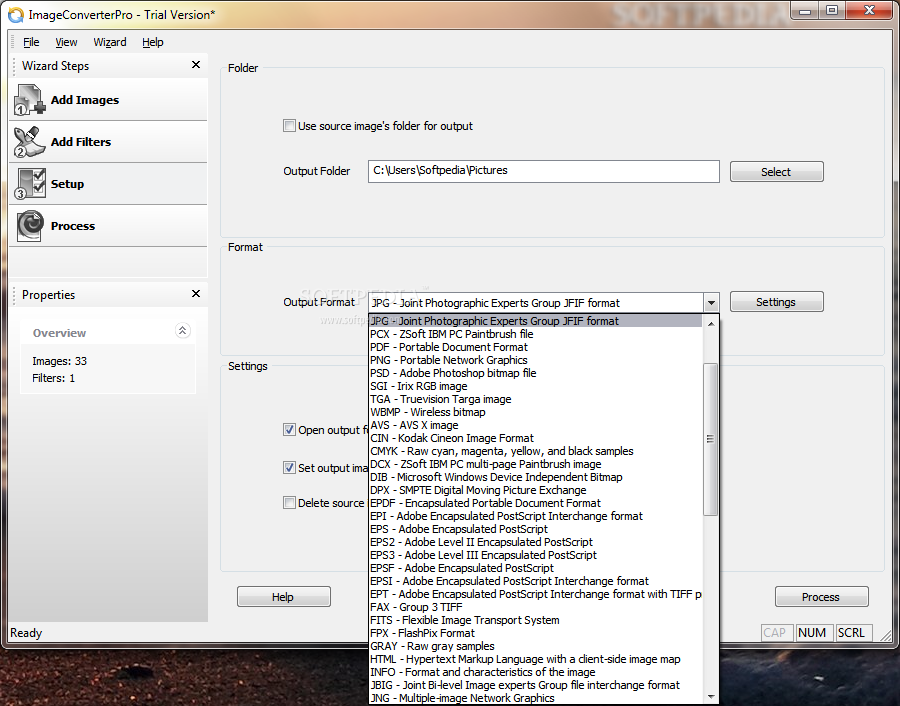
Task: Uncheck the Set output image checkbox
Action: (x=289, y=467)
